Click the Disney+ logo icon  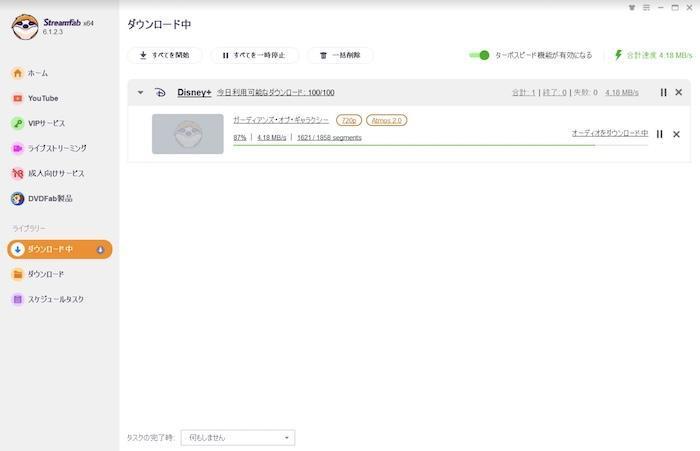coord(160,92)
